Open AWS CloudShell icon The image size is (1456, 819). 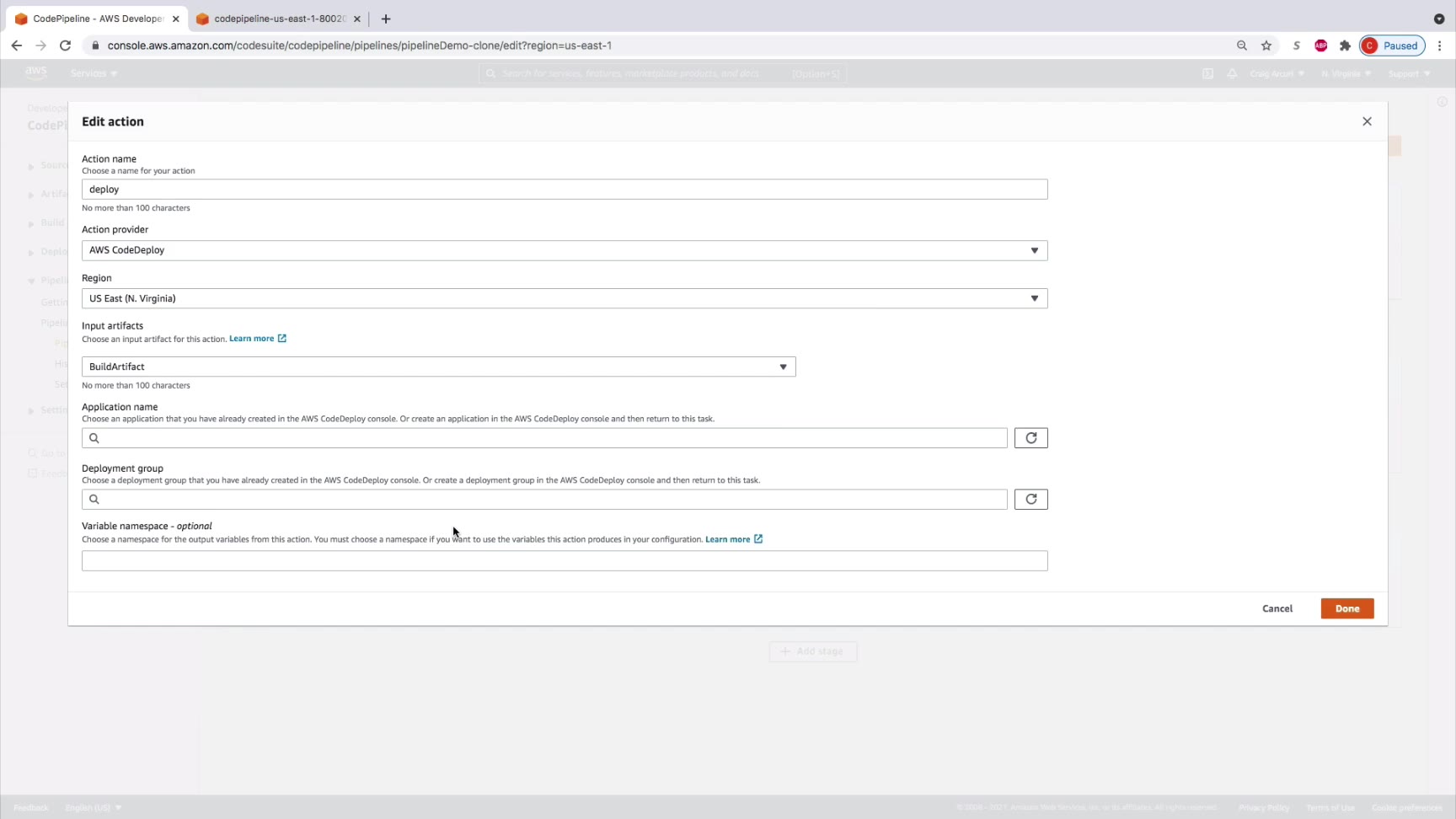tap(1207, 73)
